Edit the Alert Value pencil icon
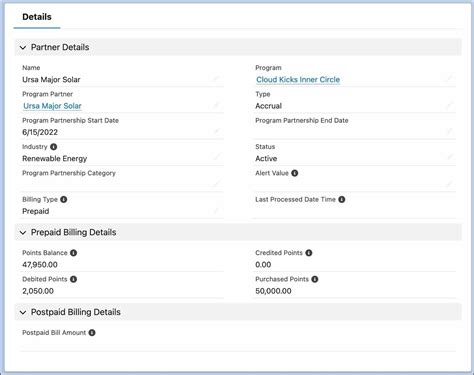 click(x=449, y=183)
